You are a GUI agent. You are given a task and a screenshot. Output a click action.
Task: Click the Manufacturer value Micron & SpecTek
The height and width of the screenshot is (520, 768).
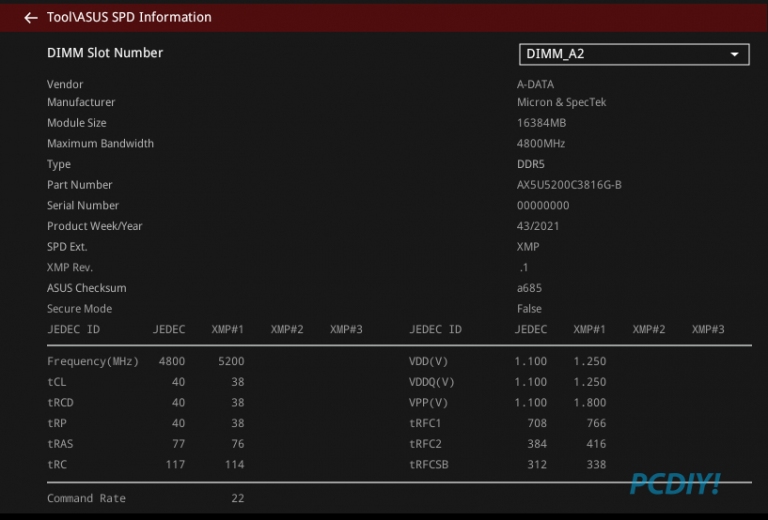click(x=561, y=102)
